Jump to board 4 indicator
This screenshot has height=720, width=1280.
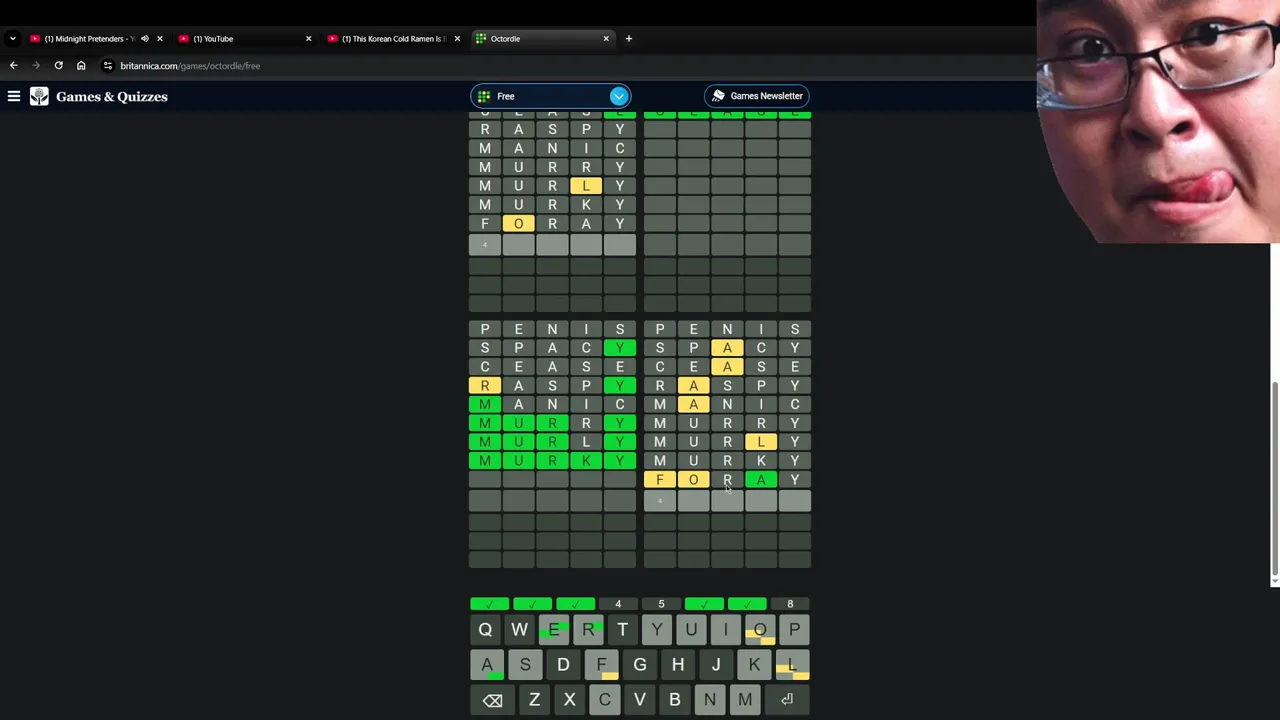click(x=618, y=604)
